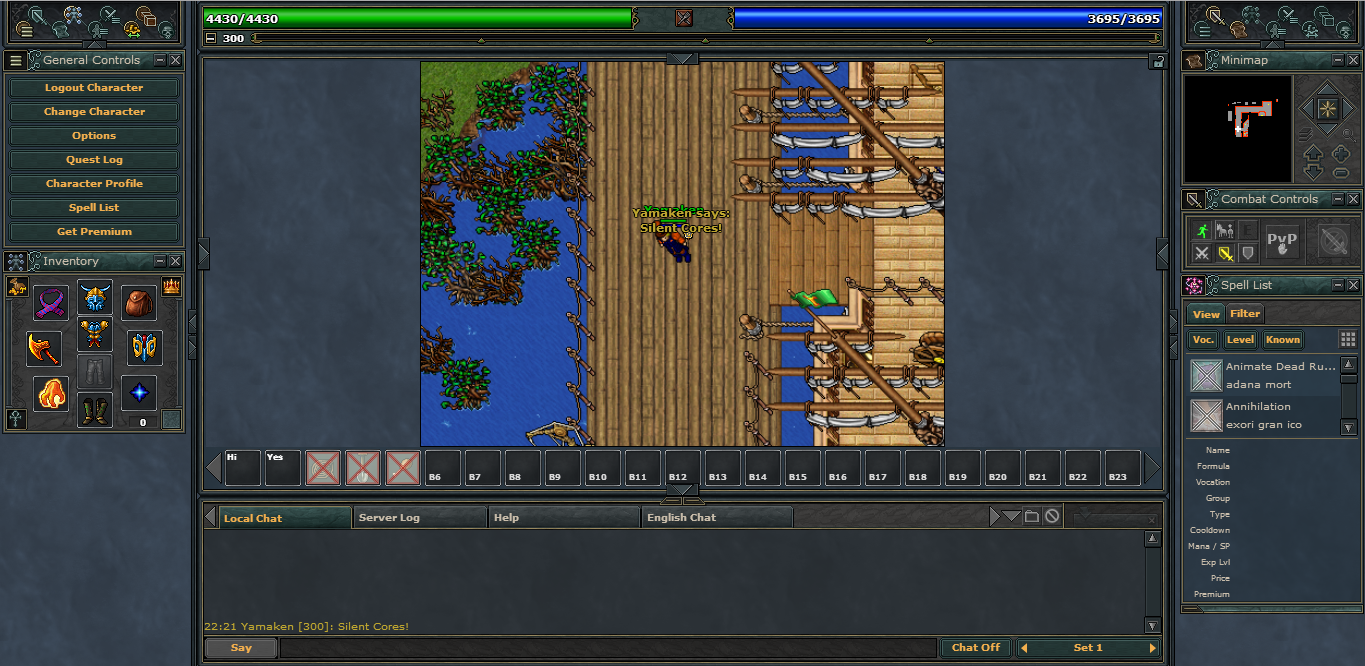Viewport: 1365px width, 666px height.
Task: Toggle Chat Off mode
Action: pyautogui.click(x=976, y=648)
